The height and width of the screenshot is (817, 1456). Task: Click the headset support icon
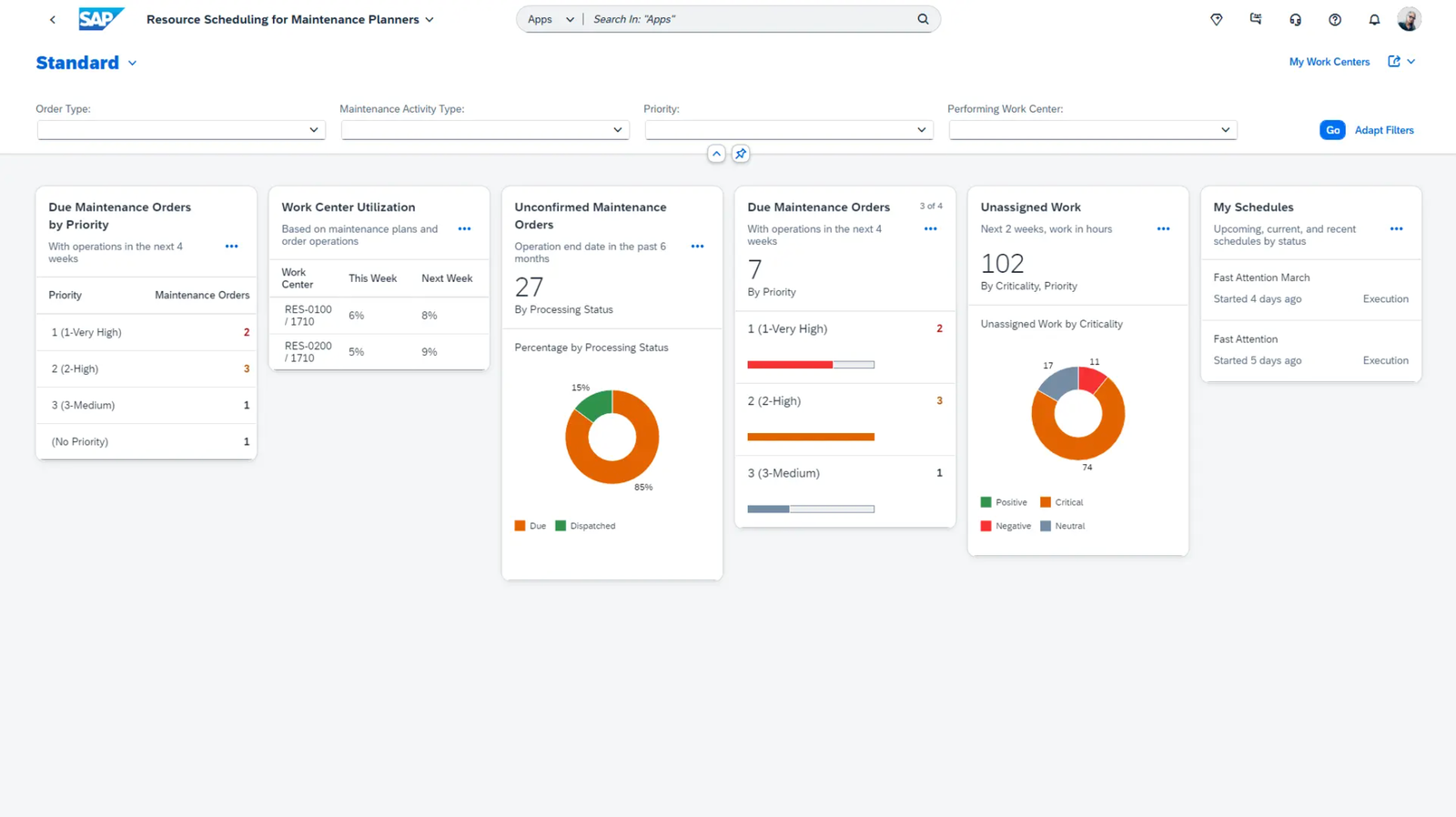(x=1295, y=20)
